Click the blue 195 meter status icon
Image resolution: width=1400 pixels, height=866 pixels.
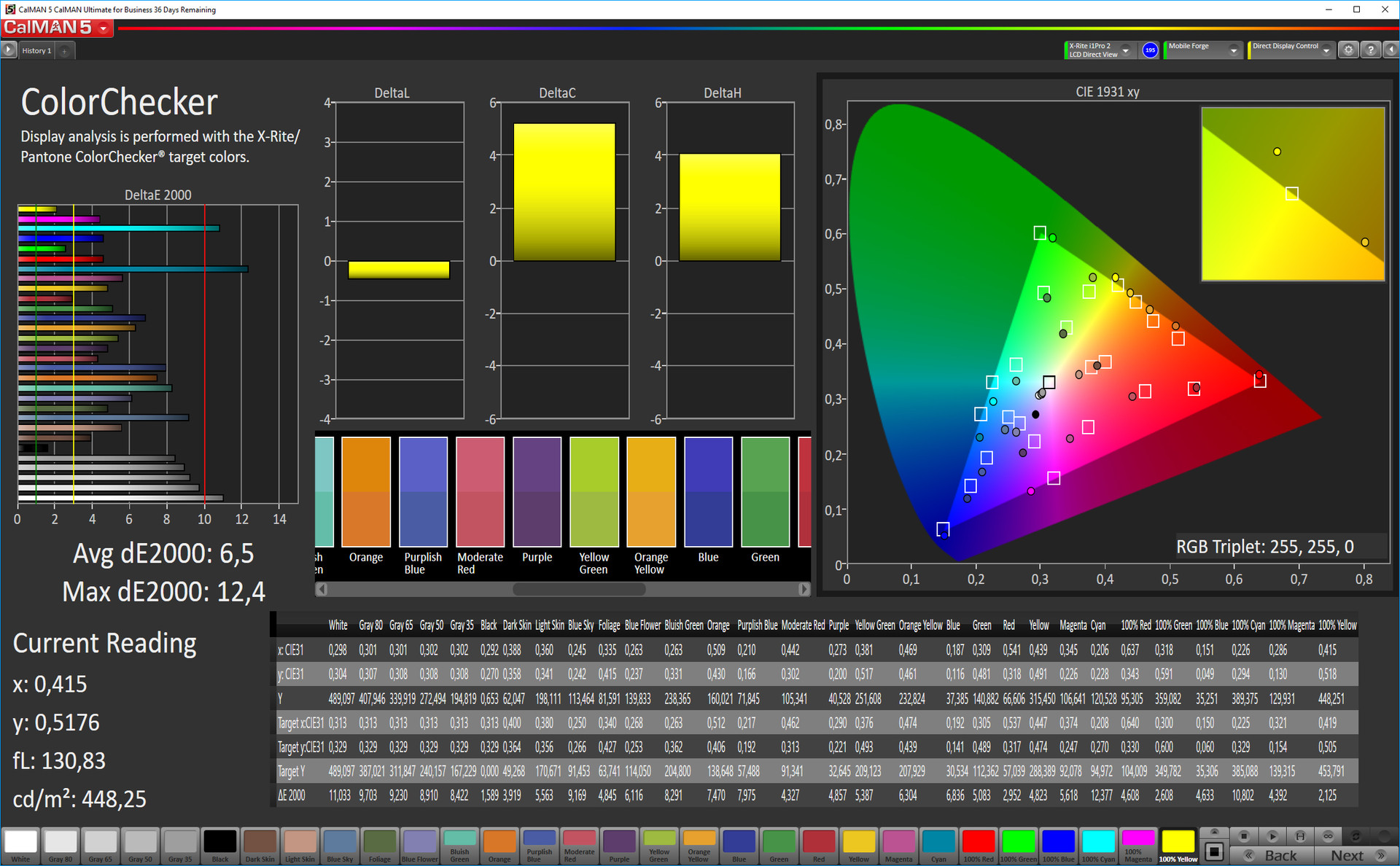tap(1150, 50)
